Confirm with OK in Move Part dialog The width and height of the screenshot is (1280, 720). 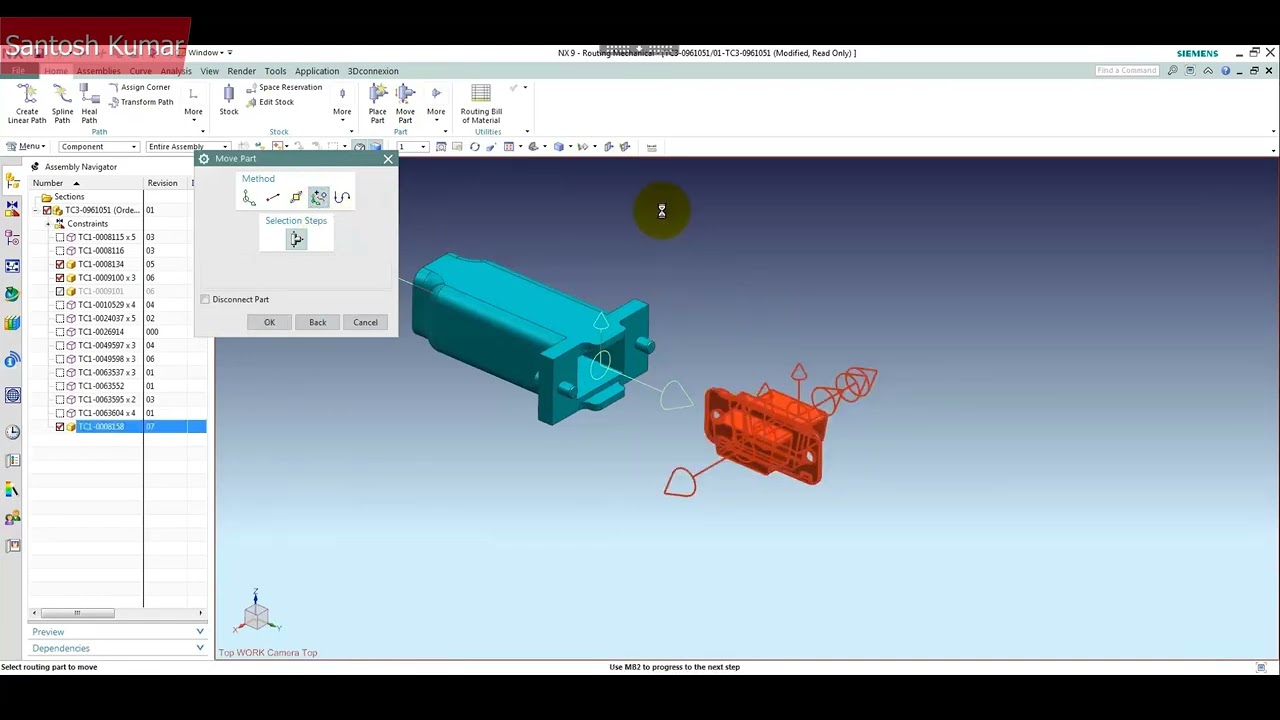click(x=269, y=322)
